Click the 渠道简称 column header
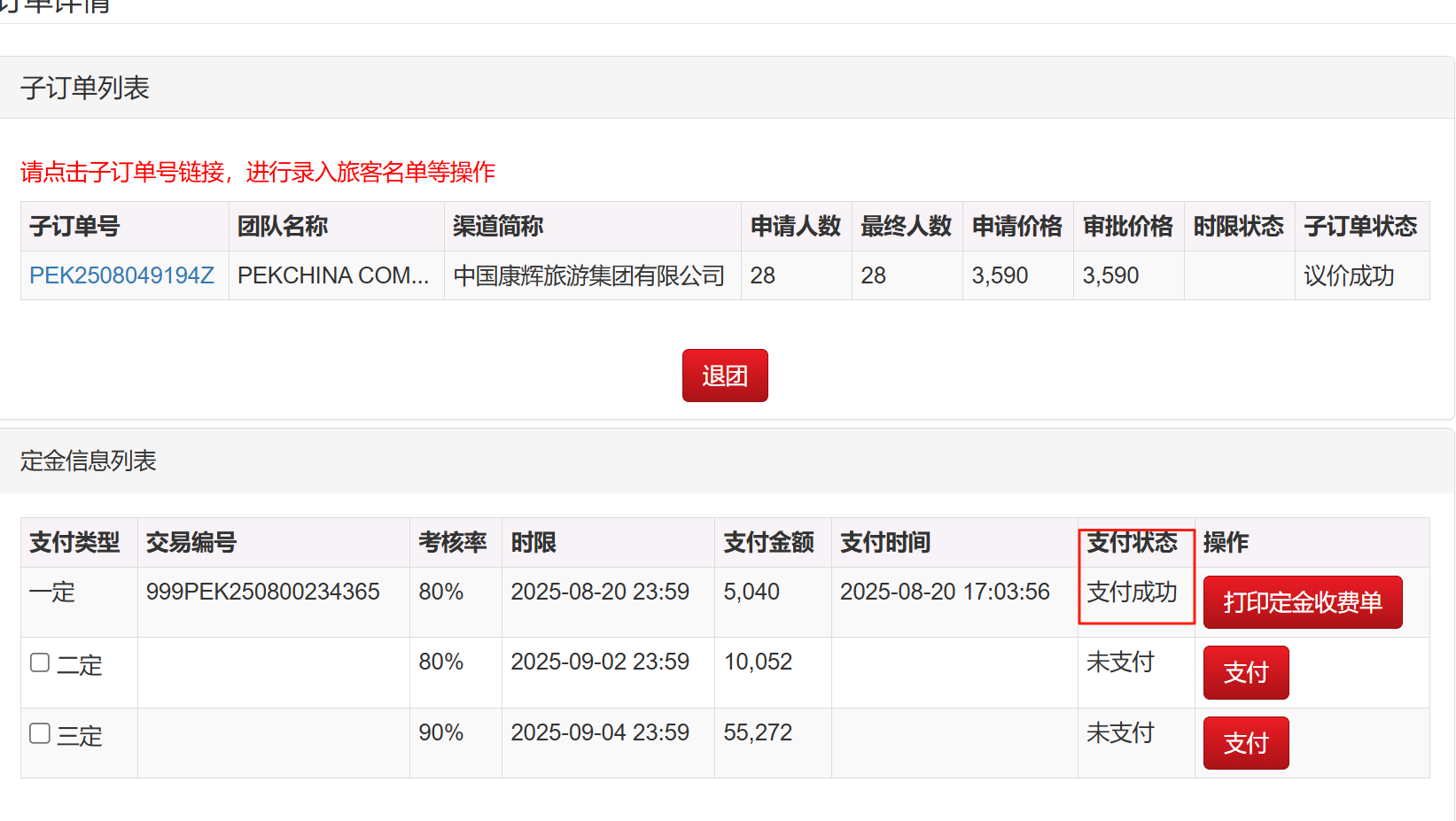This screenshot has width=1456, height=821. pos(498,227)
